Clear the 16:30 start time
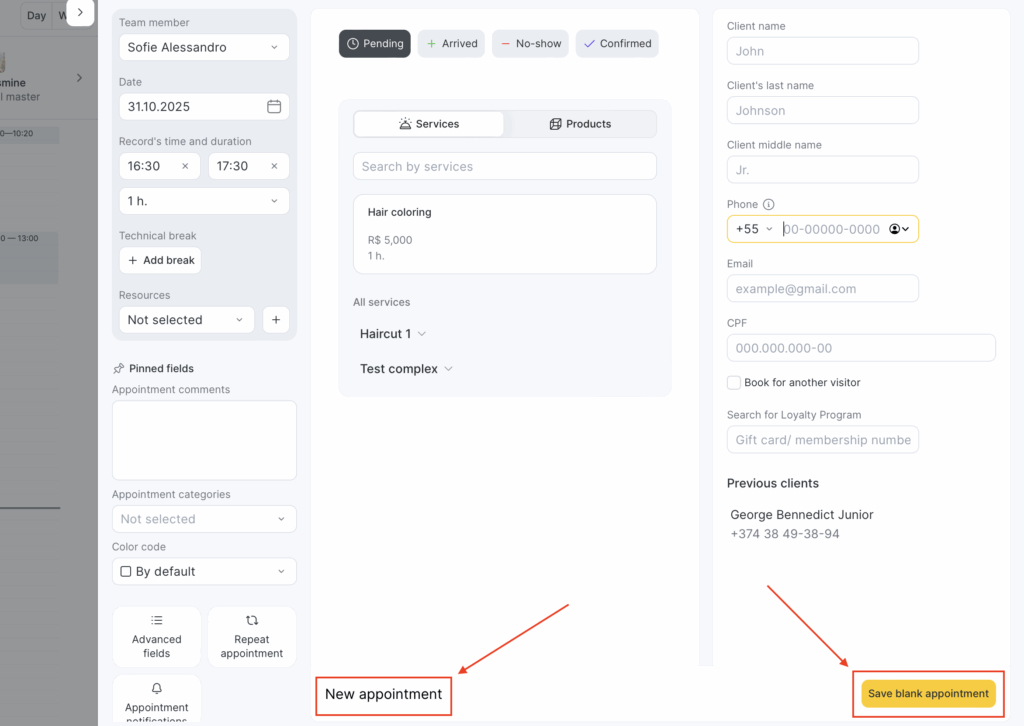 [x=185, y=166]
